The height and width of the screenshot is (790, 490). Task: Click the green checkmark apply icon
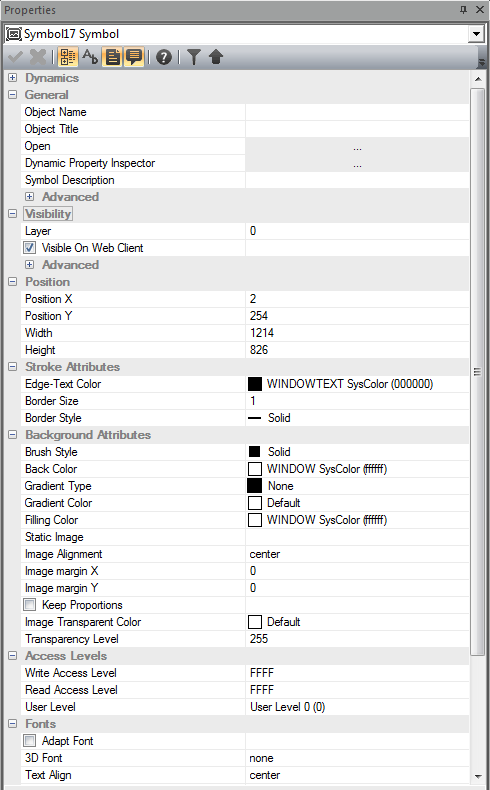click(15, 57)
